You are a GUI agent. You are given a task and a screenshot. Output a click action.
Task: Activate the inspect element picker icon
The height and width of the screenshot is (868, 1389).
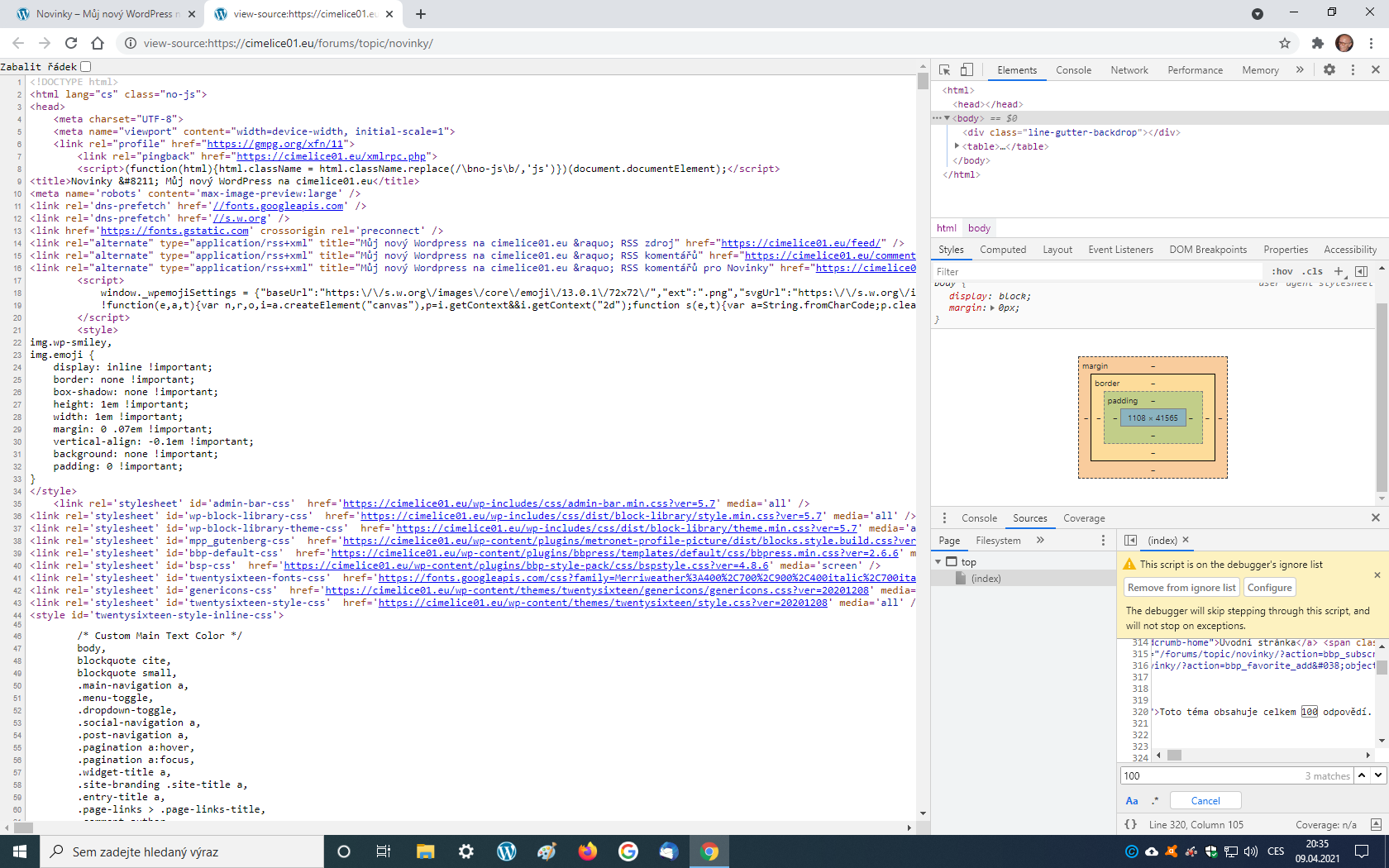tap(945, 70)
